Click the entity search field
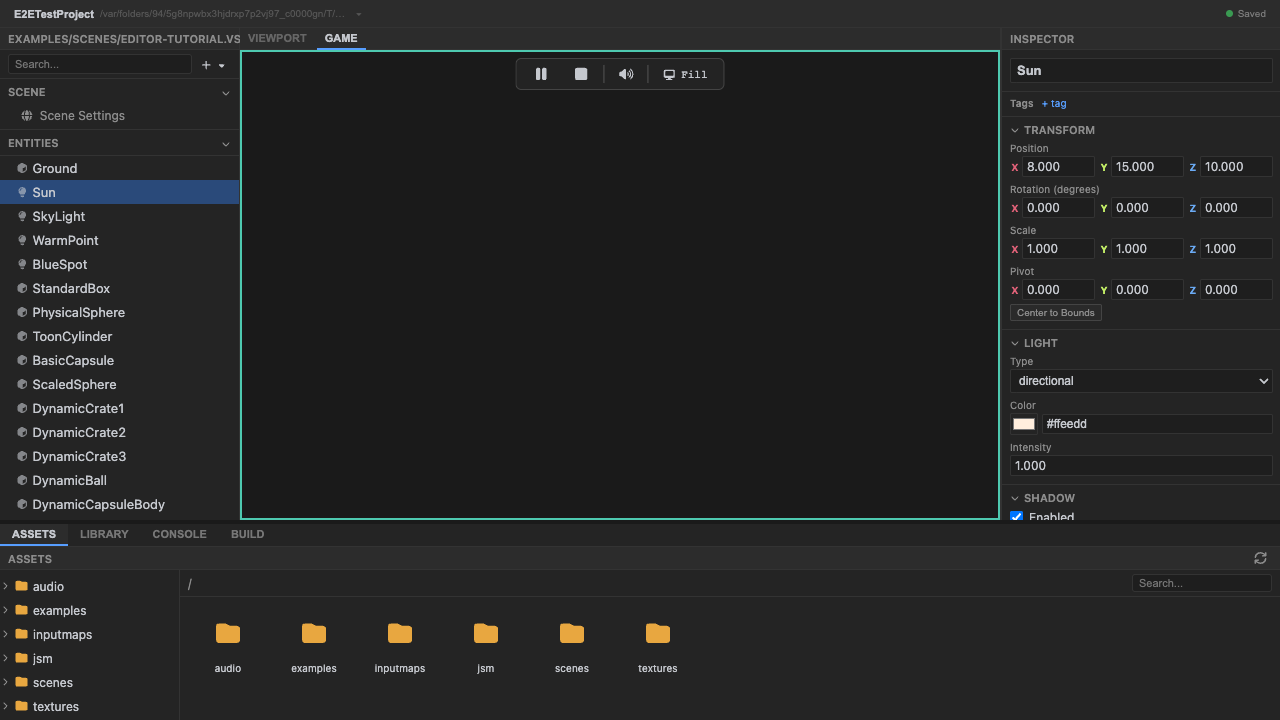Viewport: 1280px width, 720px height. (x=99, y=64)
